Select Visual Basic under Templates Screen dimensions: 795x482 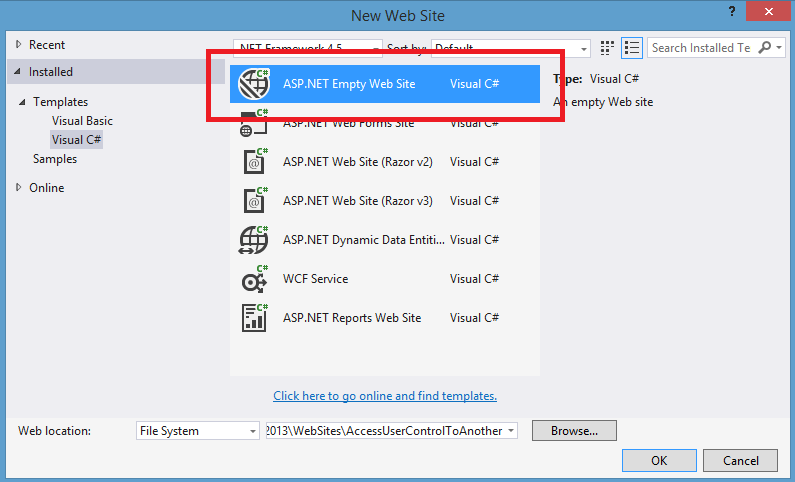point(82,121)
